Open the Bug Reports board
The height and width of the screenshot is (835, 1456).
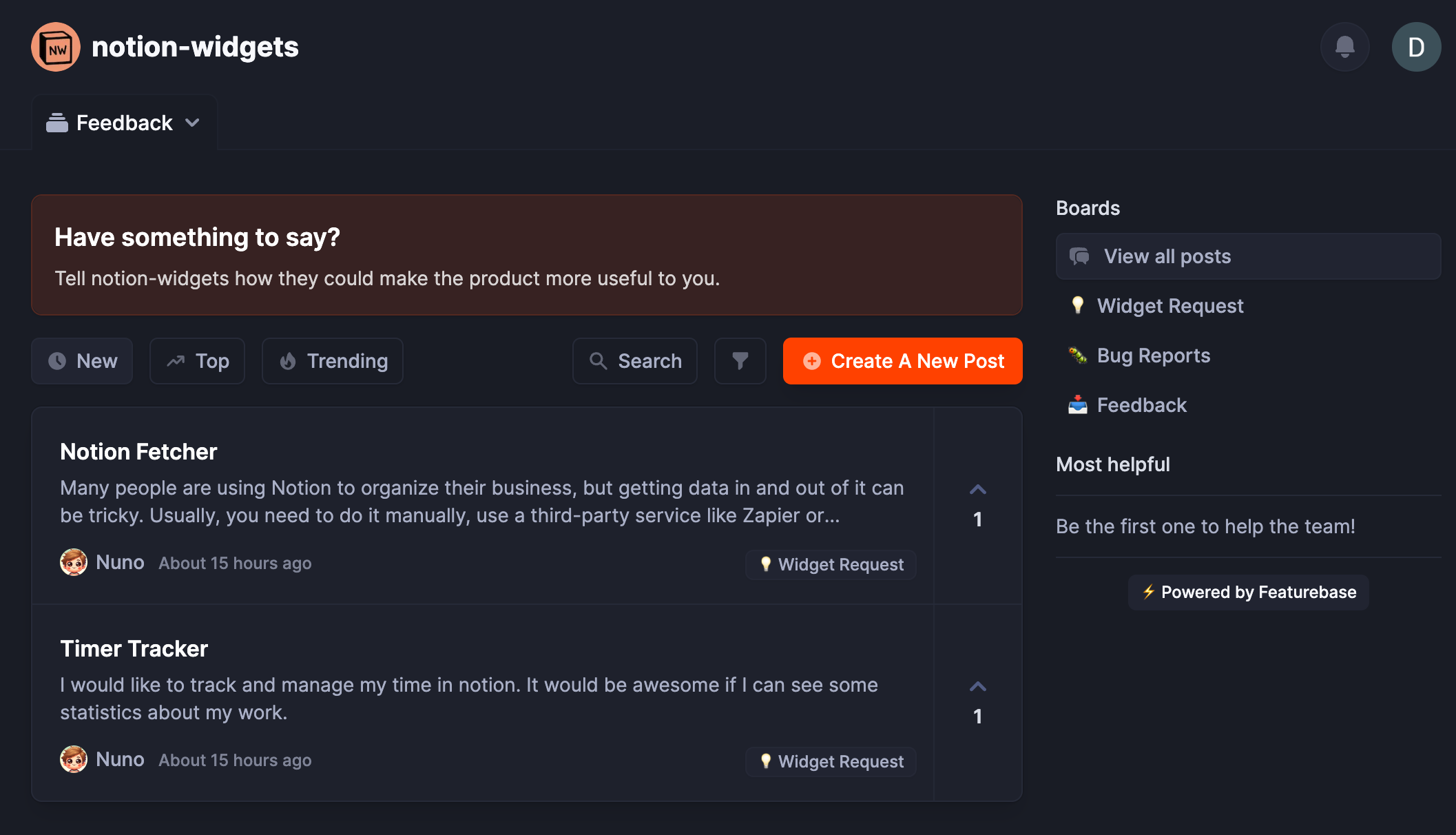[1153, 355]
